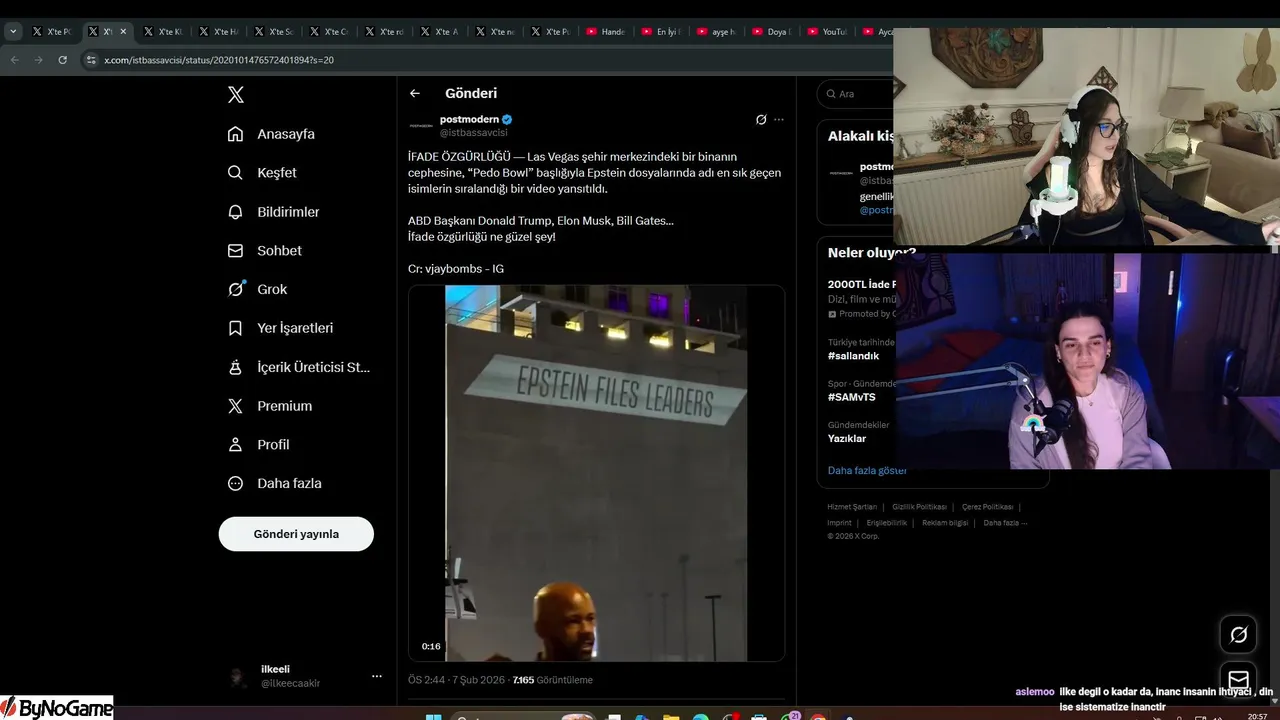Open Keşfet search page
This screenshot has height=720, width=1280.
(262, 173)
